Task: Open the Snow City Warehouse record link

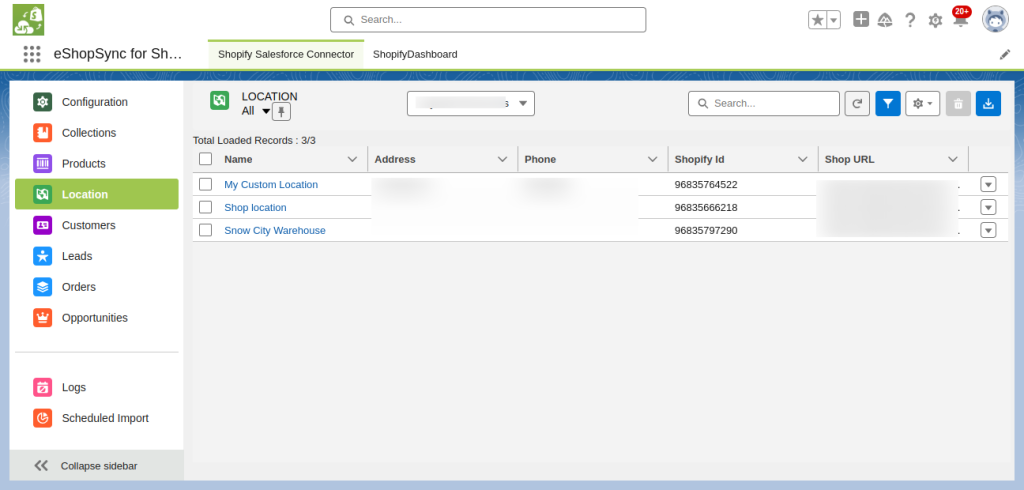Action: 275,230
